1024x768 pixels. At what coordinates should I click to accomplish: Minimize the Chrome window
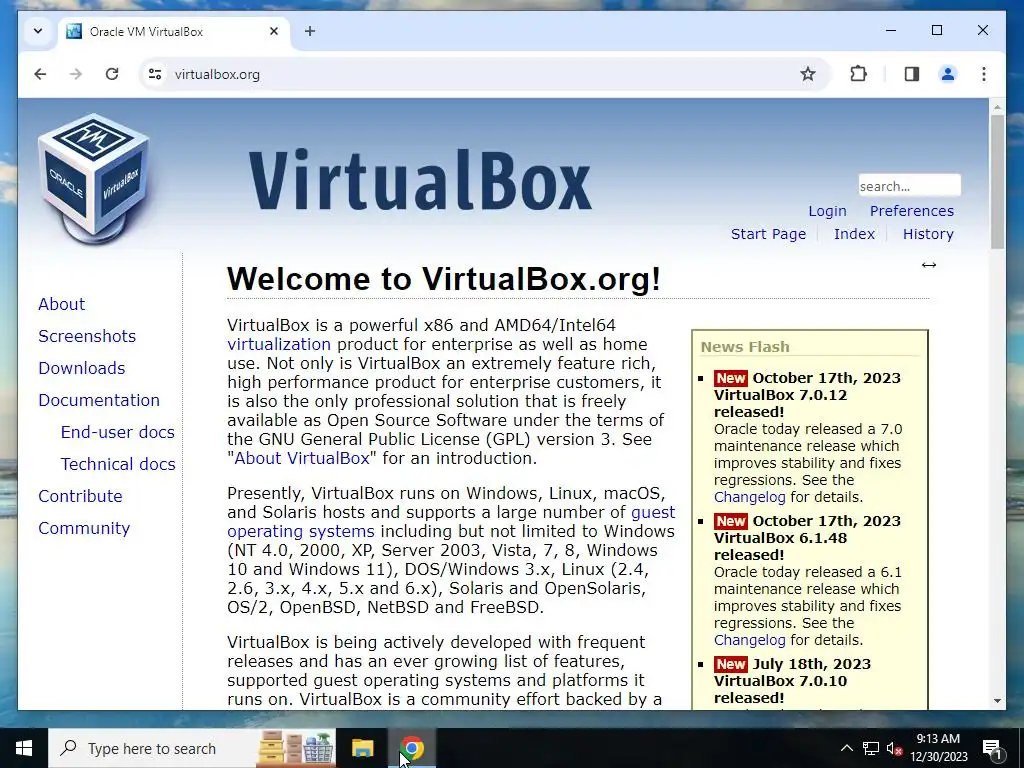point(891,30)
